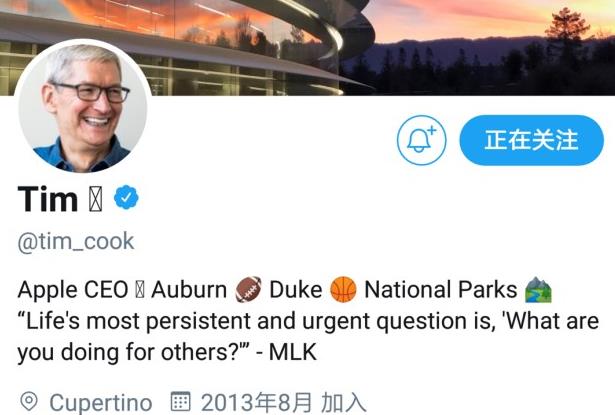Click the unrendered glyph box after Tim
This screenshot has width=615, height=415.
point(96,199)
